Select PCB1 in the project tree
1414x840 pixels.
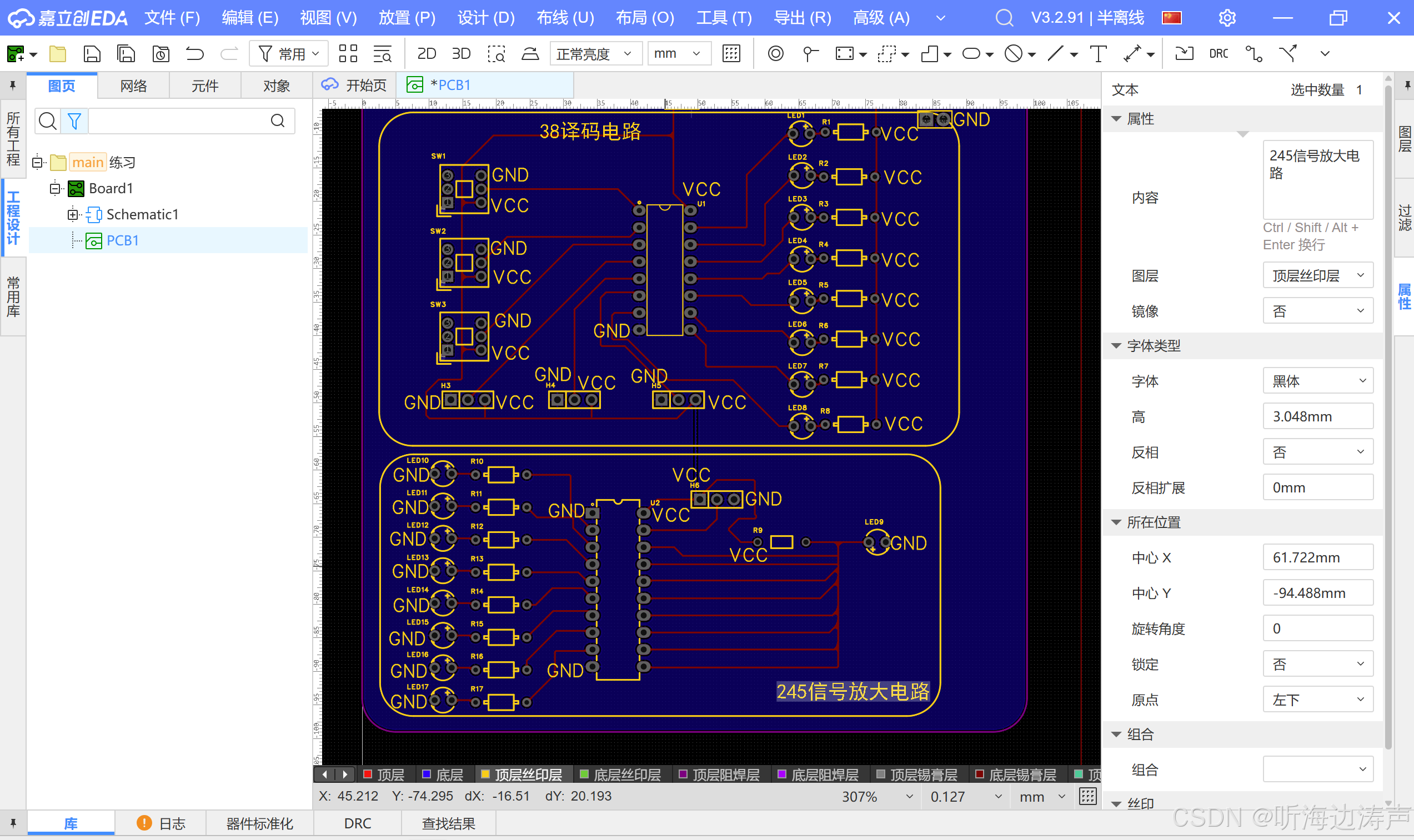pyautogui.click(x=122, y=240)
